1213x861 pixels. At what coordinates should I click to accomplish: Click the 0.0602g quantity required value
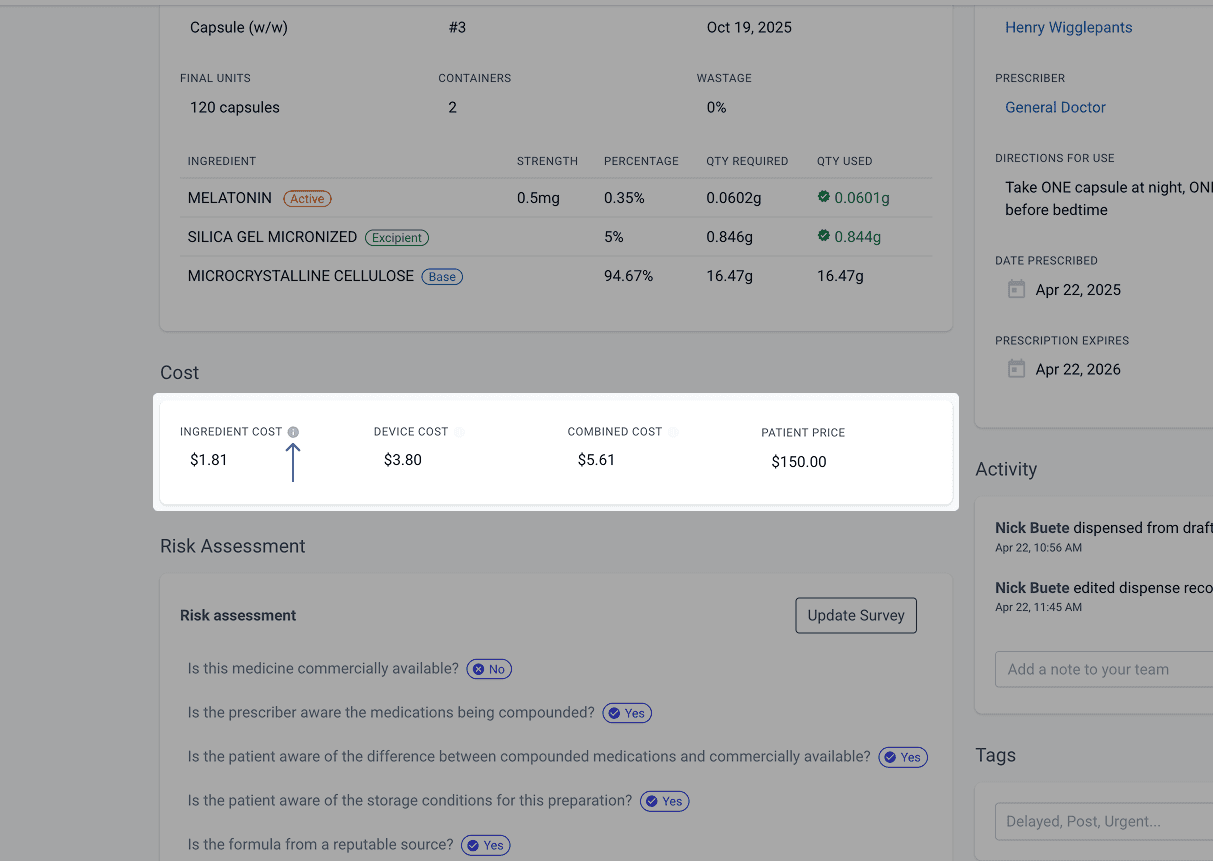[733, 198]
